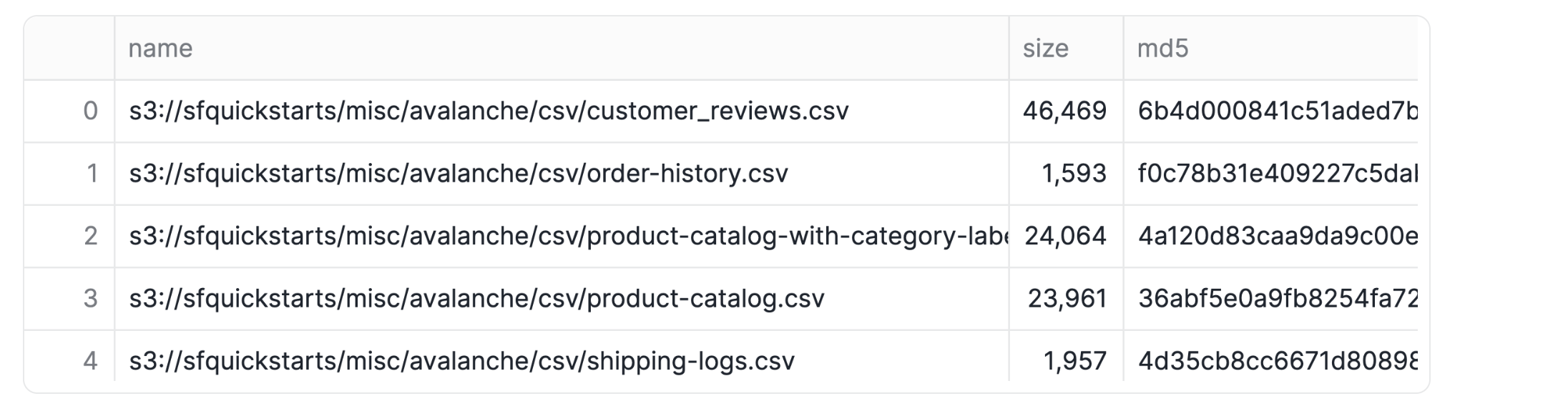
Task: Click the name column header
Action: (562, 48)
